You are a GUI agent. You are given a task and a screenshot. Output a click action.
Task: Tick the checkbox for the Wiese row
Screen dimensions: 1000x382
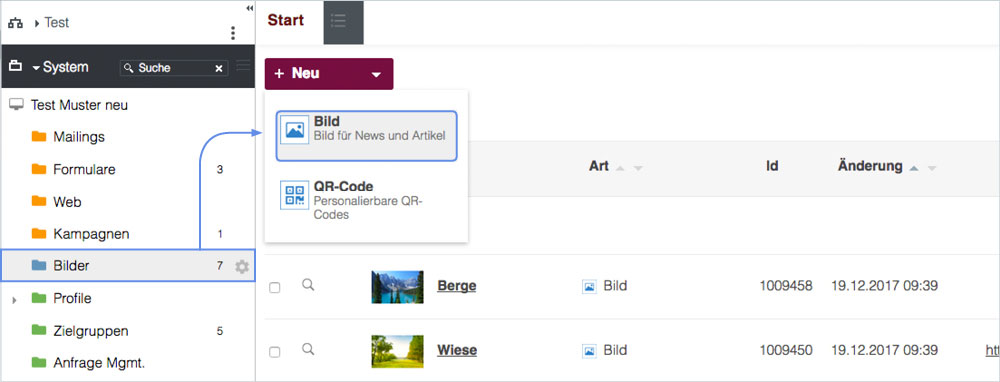275,352
